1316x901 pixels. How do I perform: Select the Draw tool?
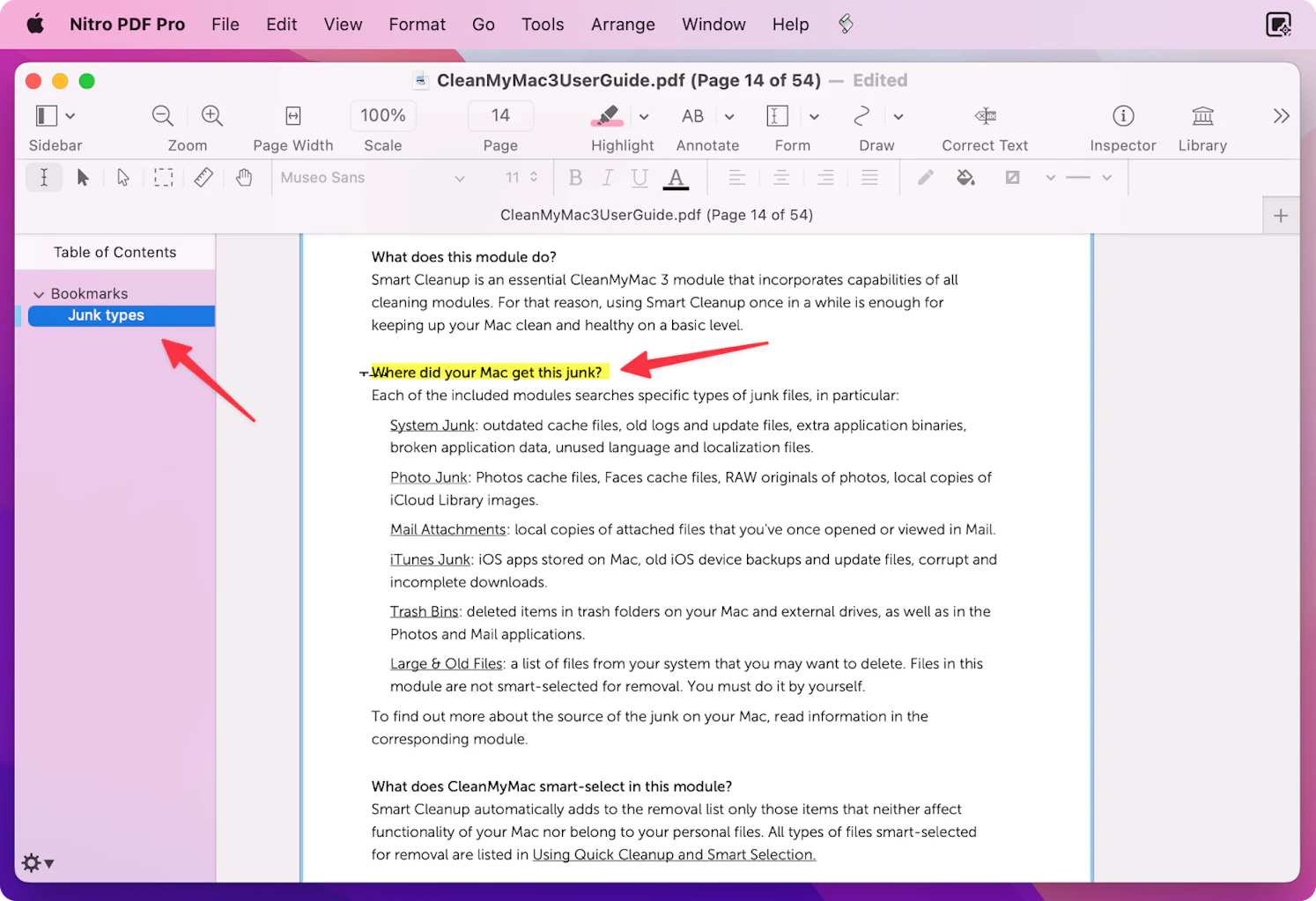click(861, 115)
